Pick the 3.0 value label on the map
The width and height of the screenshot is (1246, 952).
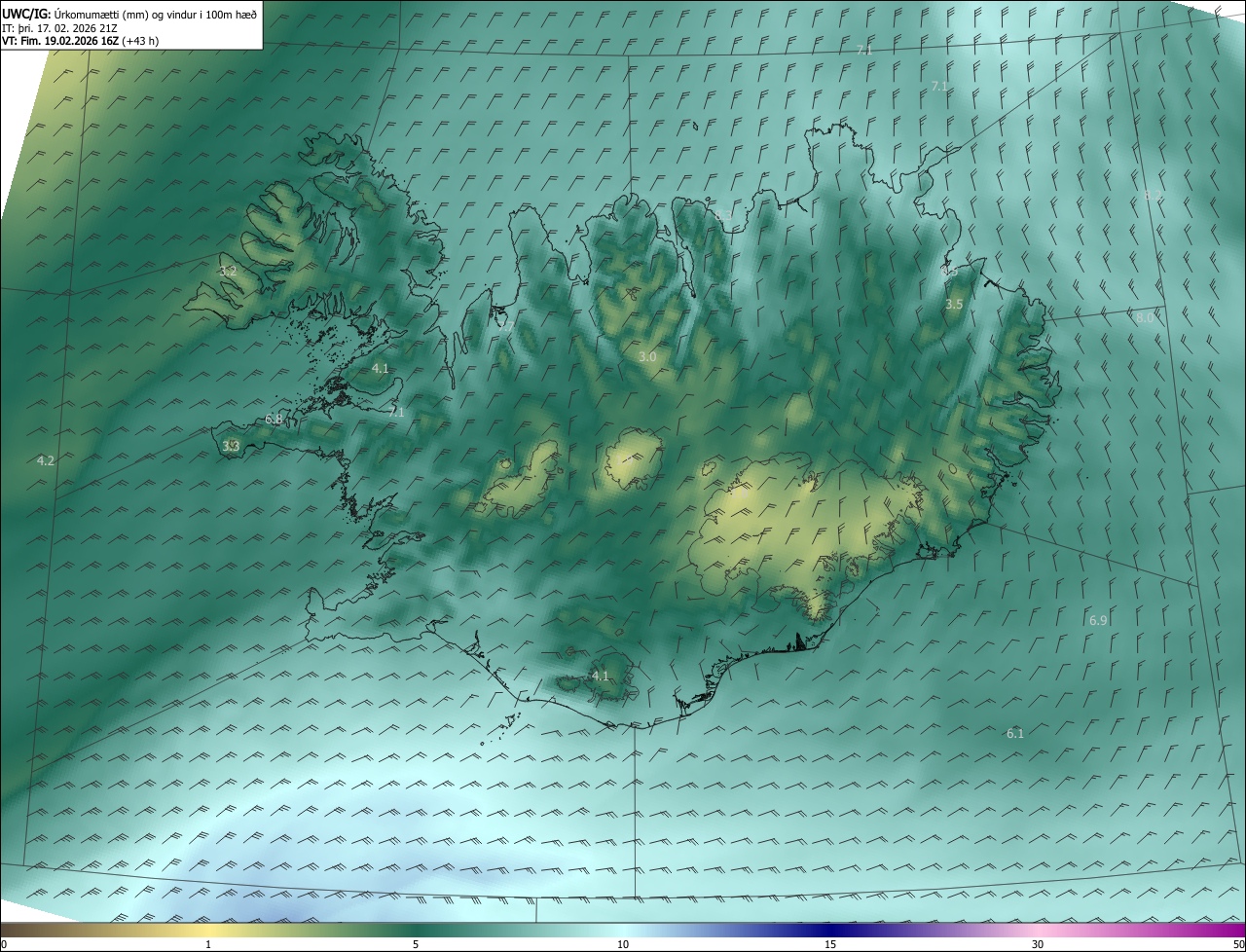pos(647,357)
